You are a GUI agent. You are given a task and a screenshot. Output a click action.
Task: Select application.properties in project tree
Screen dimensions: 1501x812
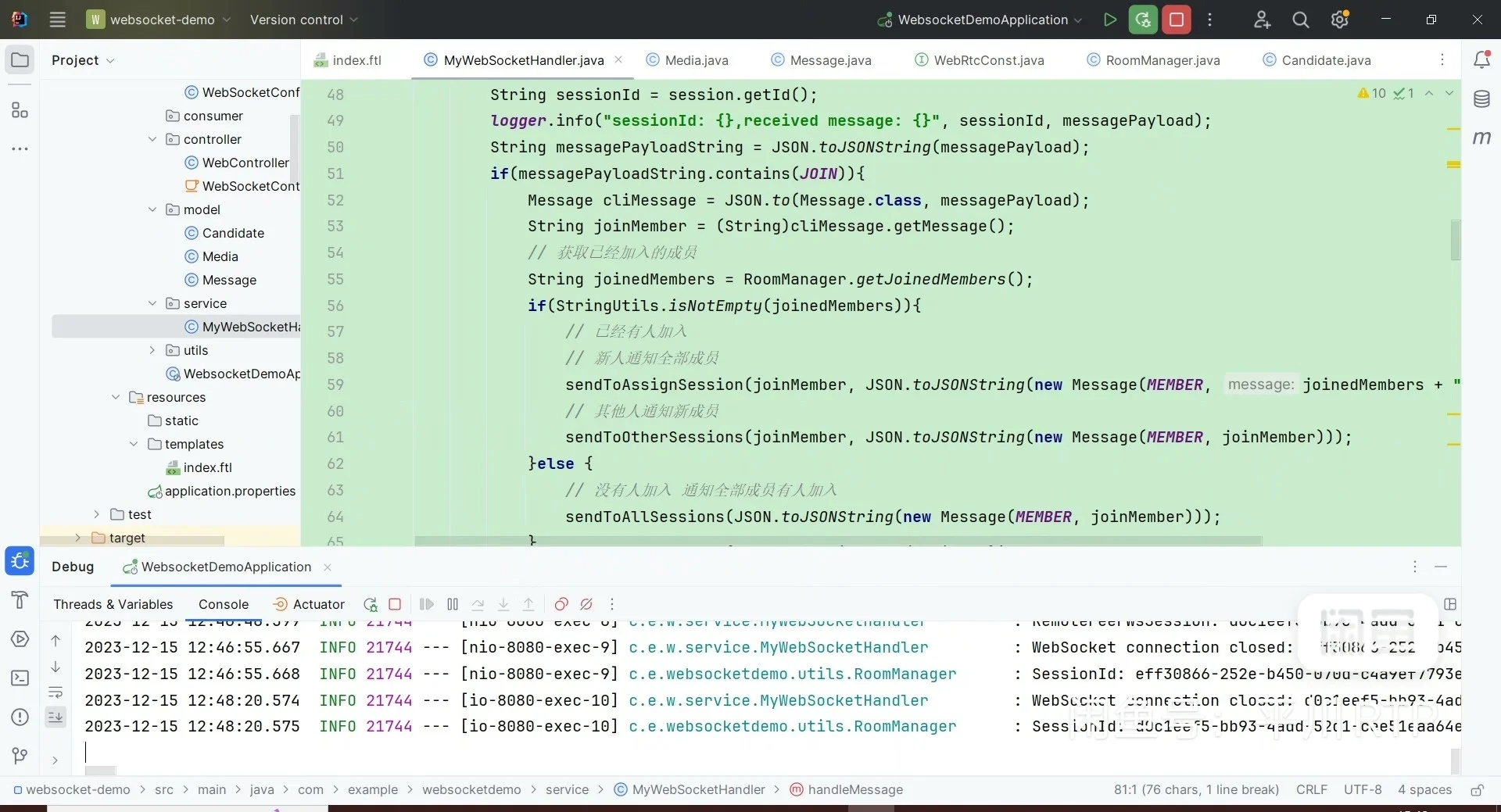pos(222,491)
